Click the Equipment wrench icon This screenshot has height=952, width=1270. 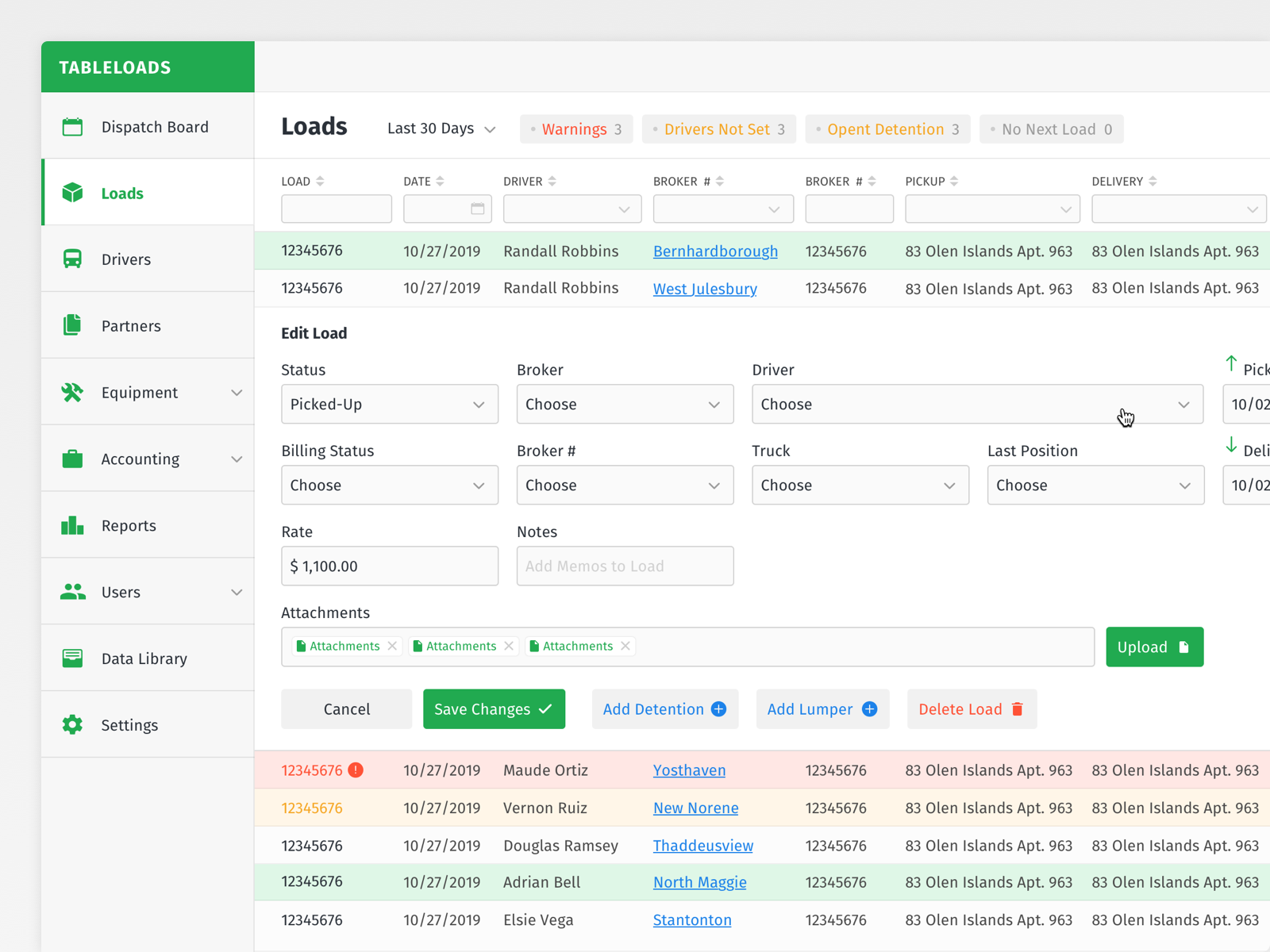tap(72, 392)
